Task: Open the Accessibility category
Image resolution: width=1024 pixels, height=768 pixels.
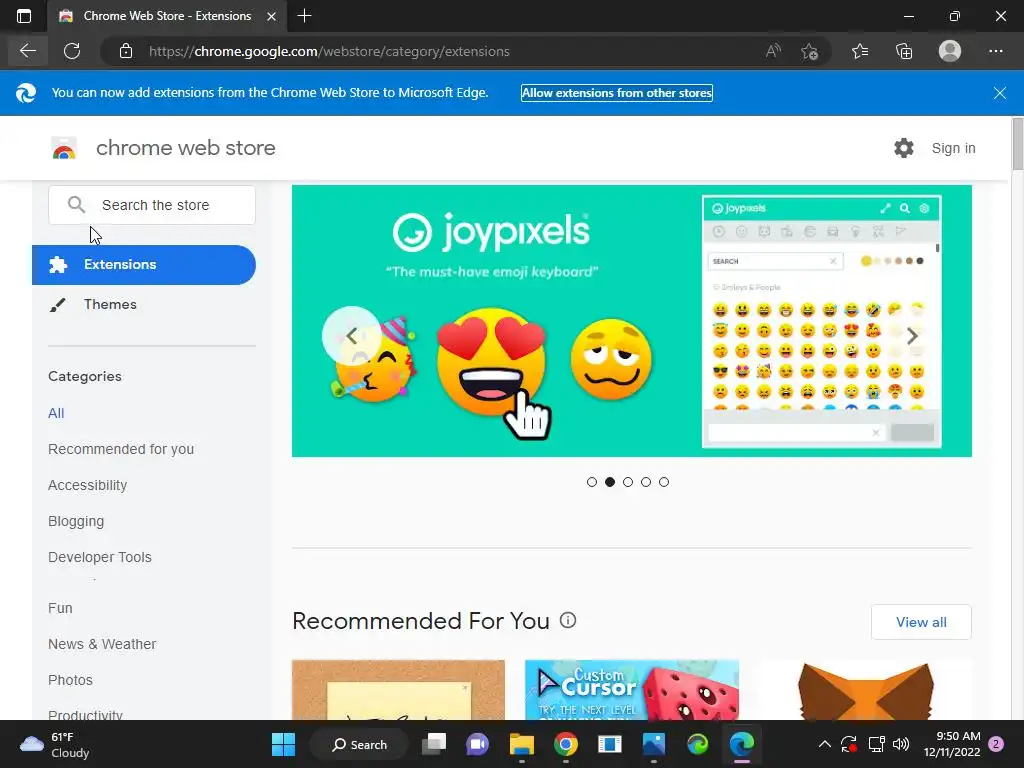Action: coord(88,485)
